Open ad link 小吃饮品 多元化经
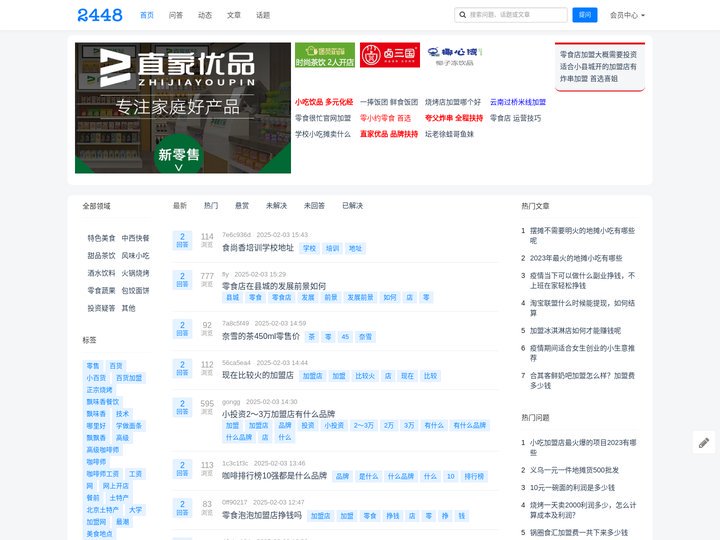This screenshot has height=540, width=720. coord(324,102)
